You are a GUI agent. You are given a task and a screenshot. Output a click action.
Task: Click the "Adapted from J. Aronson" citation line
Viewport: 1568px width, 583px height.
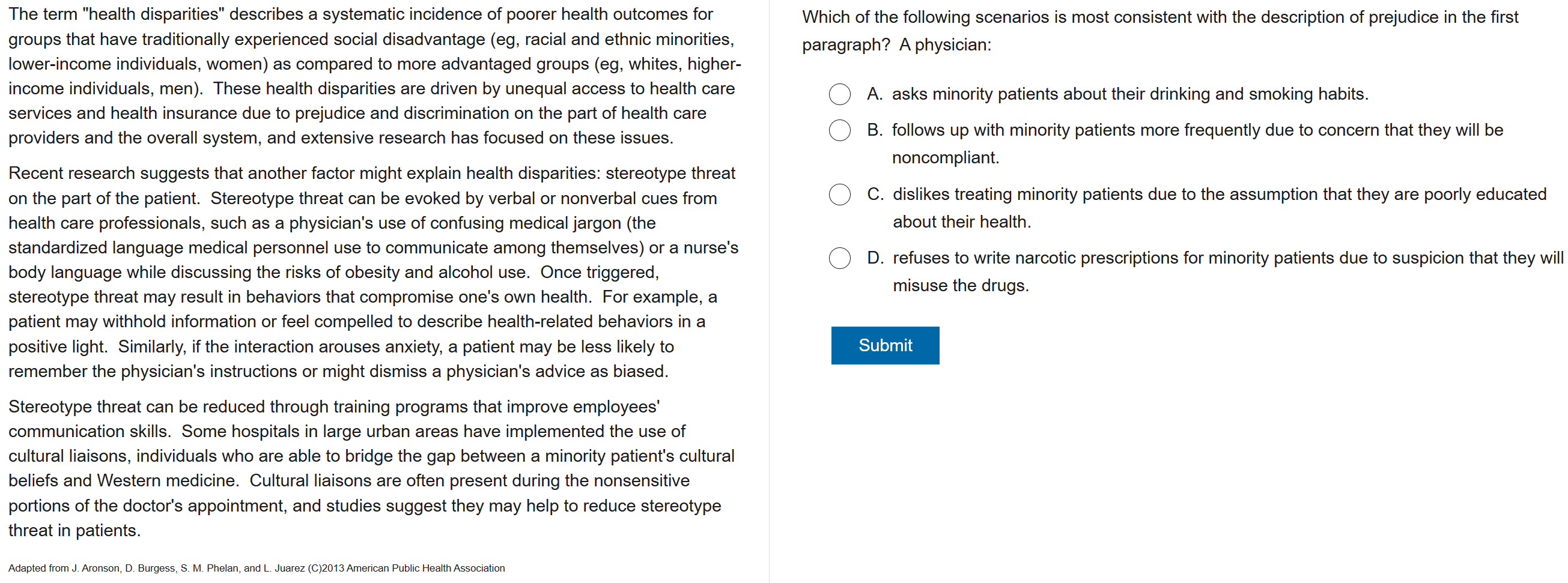[257, 568]
